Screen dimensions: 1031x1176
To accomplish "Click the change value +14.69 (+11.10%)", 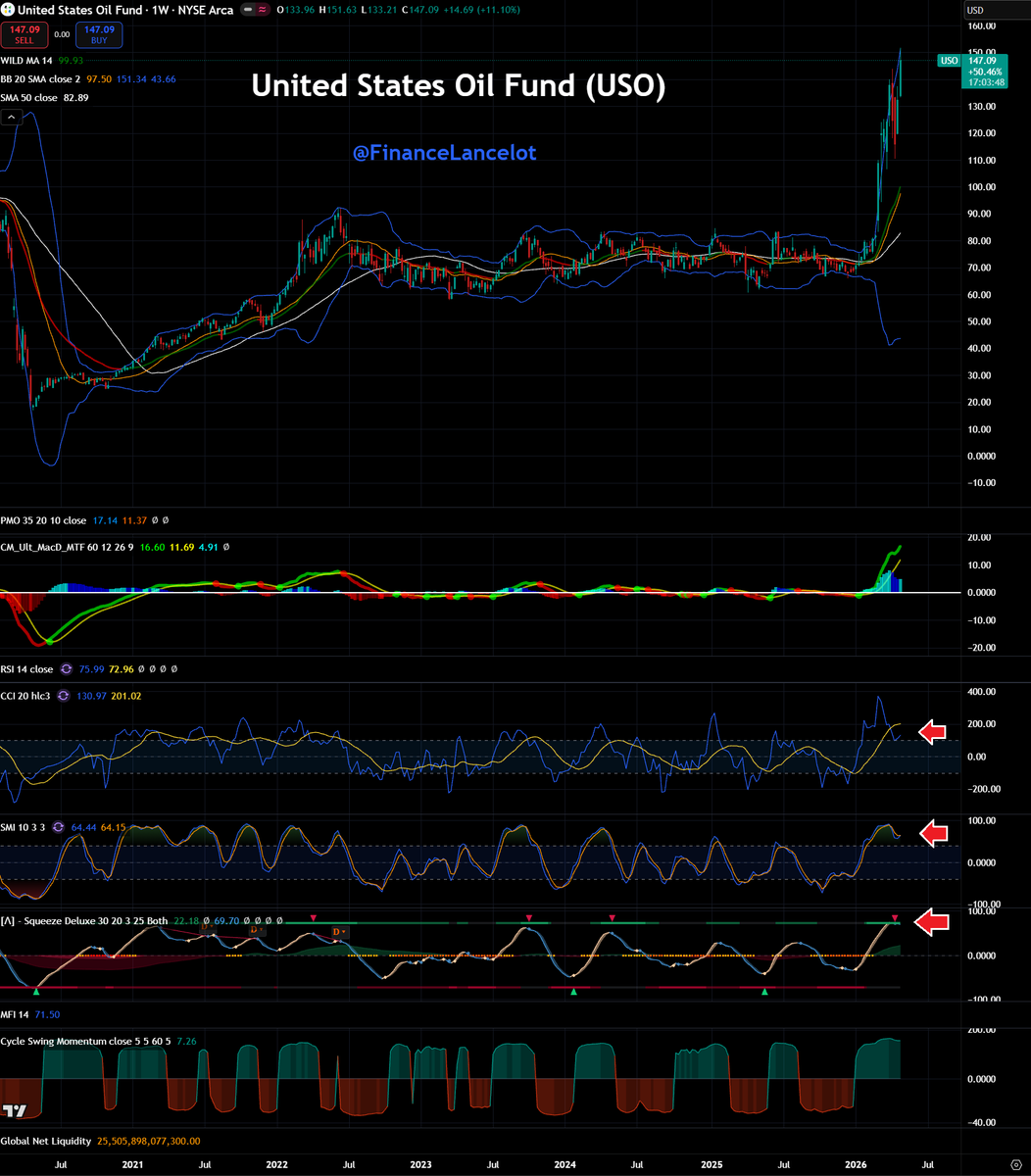I will click(x=481, y=10).
